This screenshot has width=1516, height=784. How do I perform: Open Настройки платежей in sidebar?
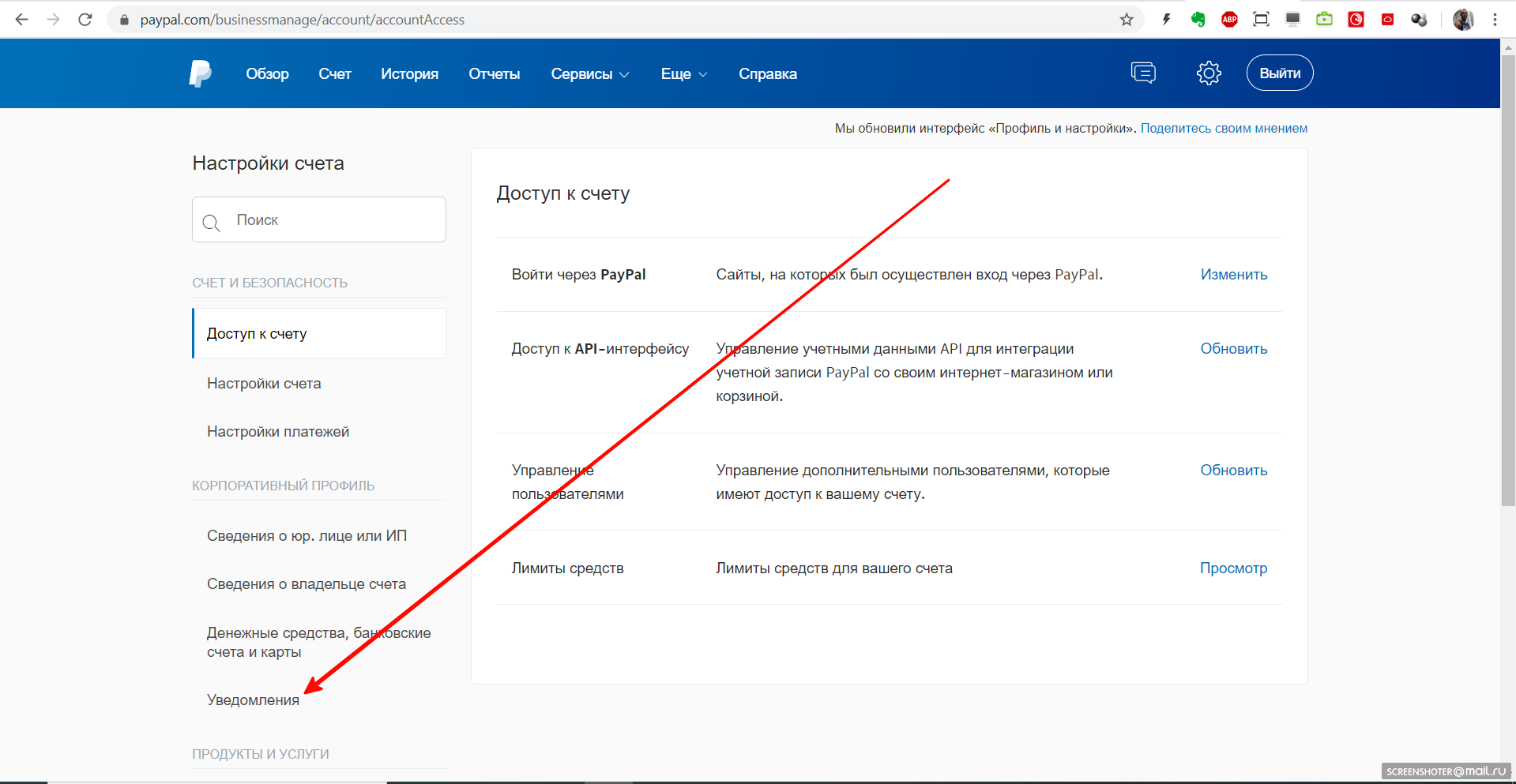(x=278, y=432)
